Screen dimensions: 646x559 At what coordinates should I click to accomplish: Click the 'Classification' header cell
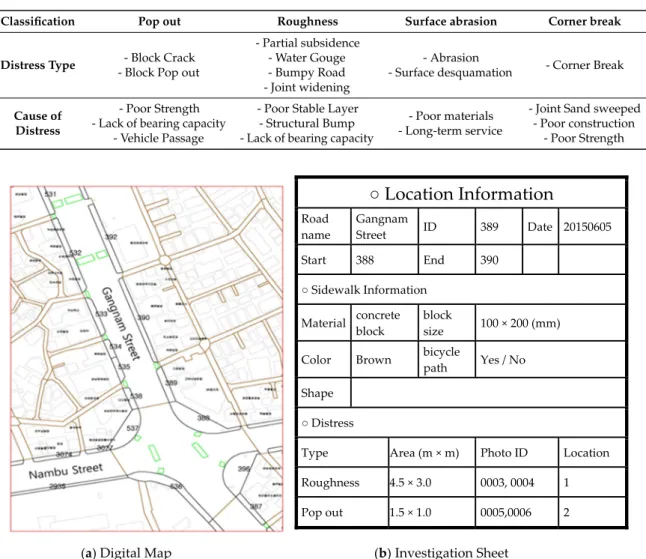[x=37, y=21]
